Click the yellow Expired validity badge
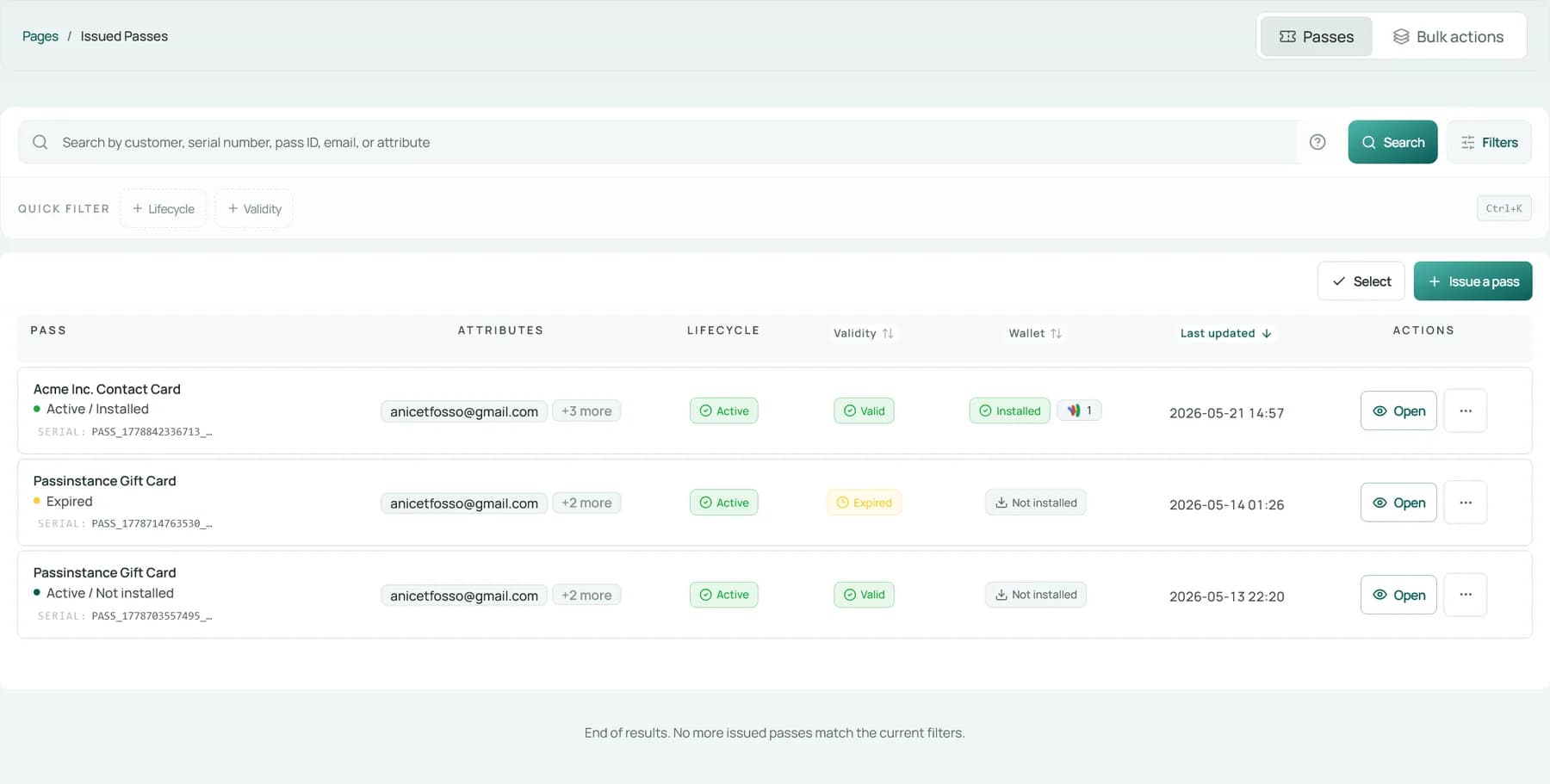The width and height of the screenshot is (1550, 784). (864, 503)
